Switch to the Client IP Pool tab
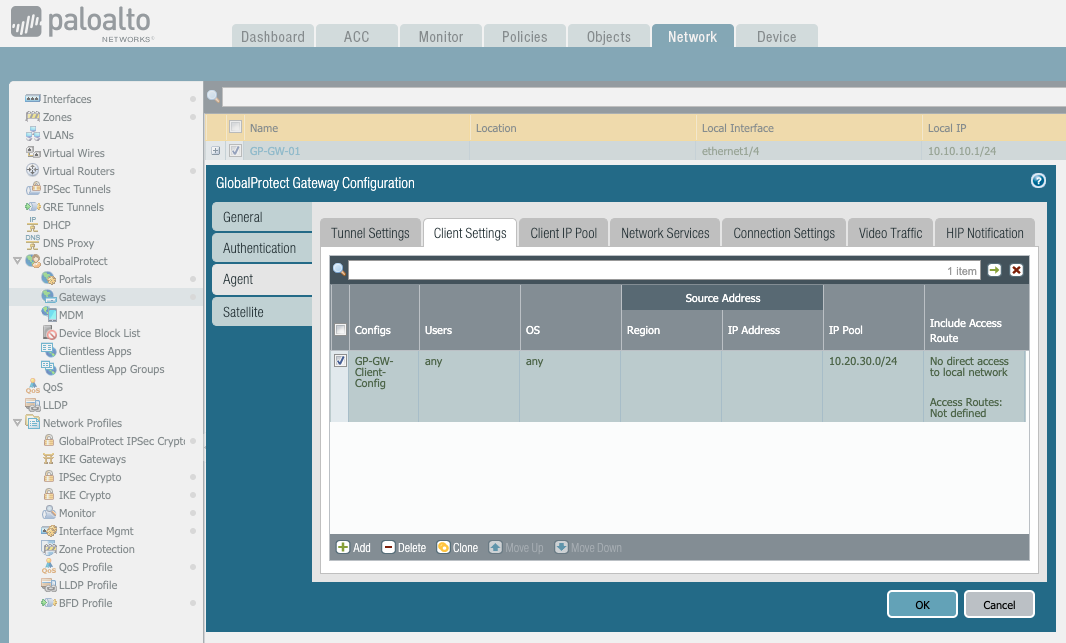This screenshot has width=1066, height=643. pos(563,233)
